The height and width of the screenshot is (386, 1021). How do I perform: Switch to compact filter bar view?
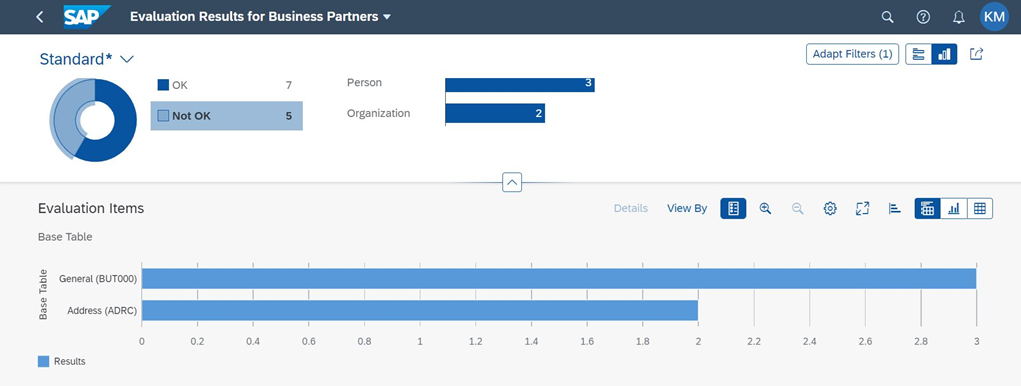coord(919,54)
